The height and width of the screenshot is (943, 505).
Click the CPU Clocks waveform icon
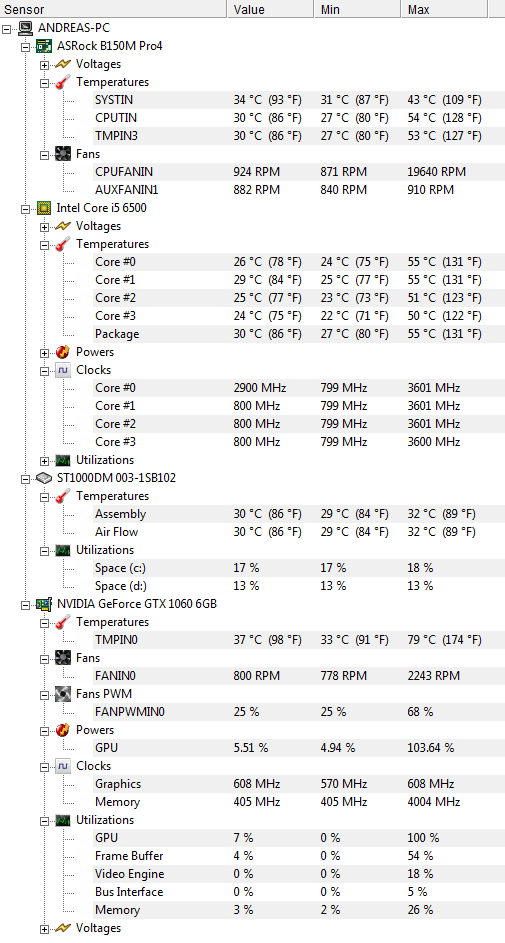63,370
